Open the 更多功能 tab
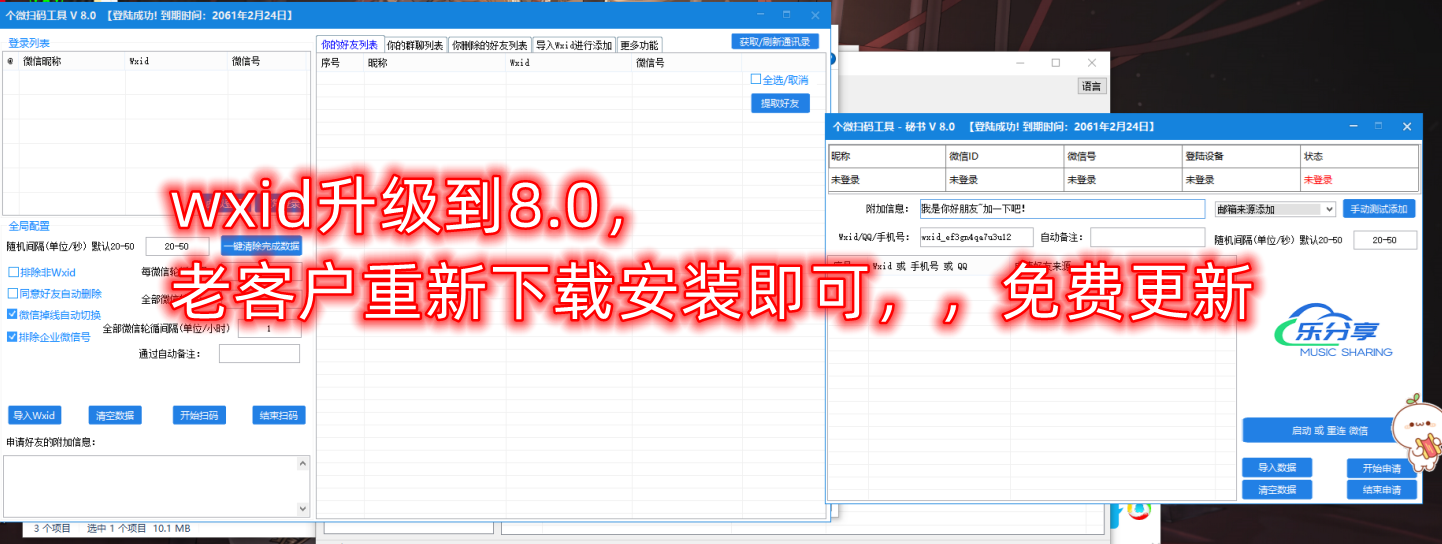Screen dimensions: 1442x544 tap(639, 45)
